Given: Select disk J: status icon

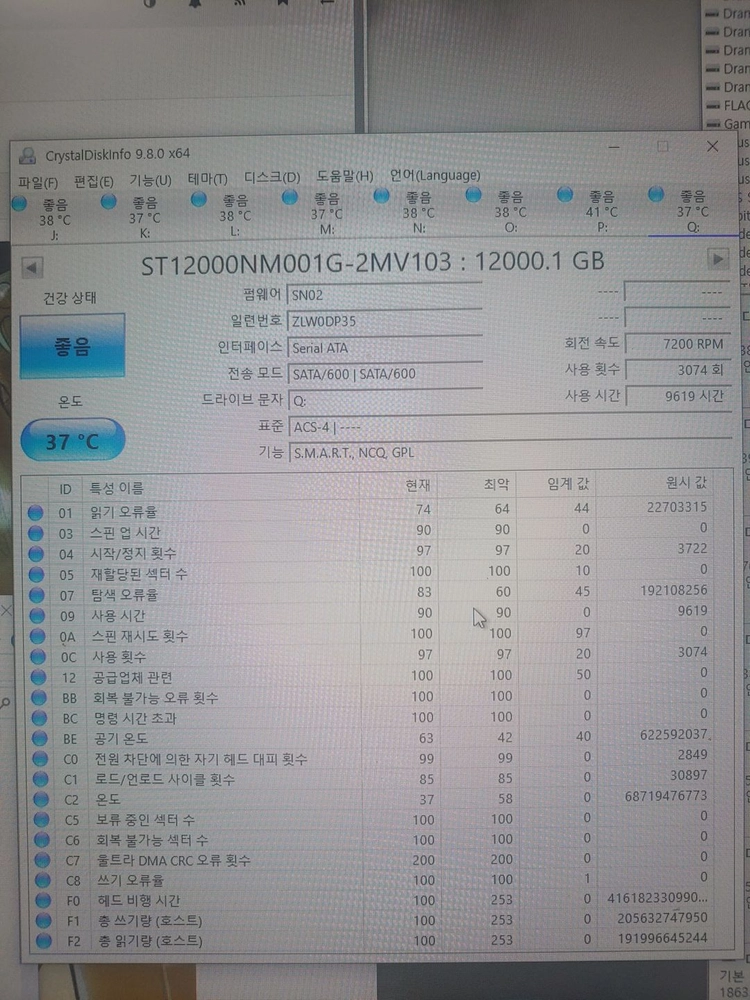Looking at the screenshot, I should click(x=19, y=203).
